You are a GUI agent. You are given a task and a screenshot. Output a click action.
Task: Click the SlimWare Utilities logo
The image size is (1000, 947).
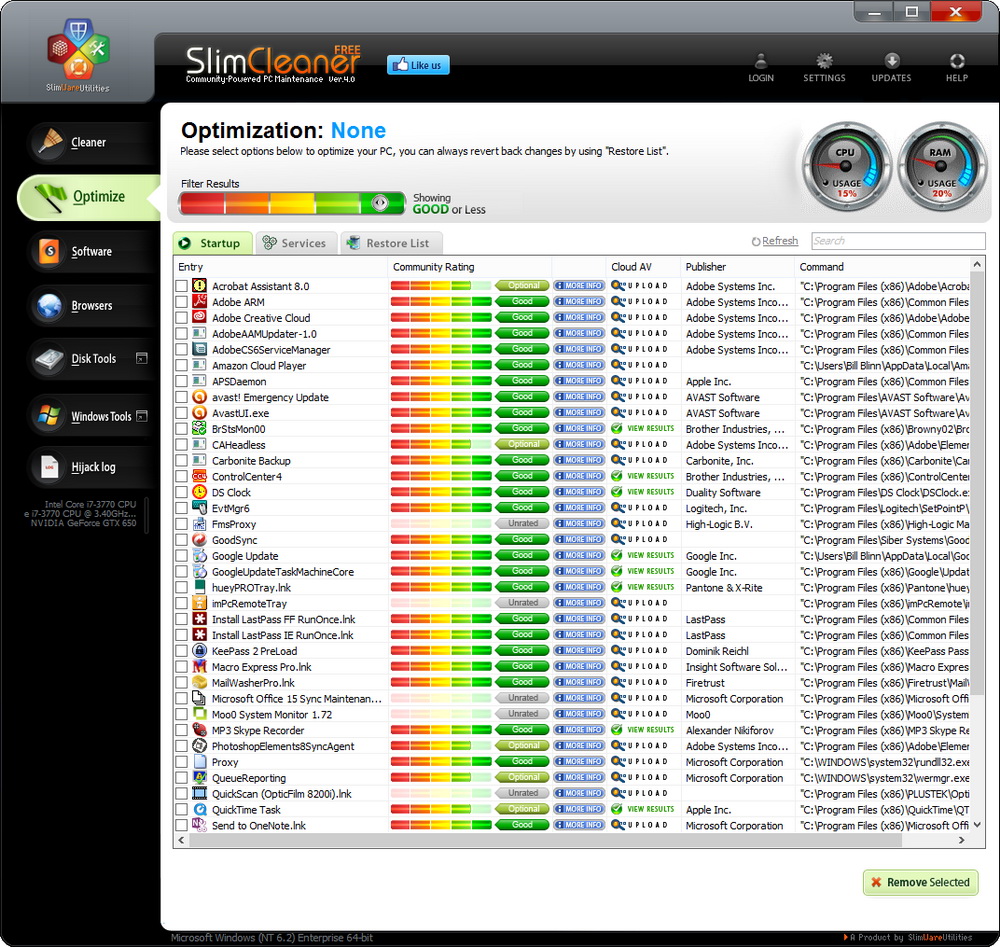pos(77,56)
